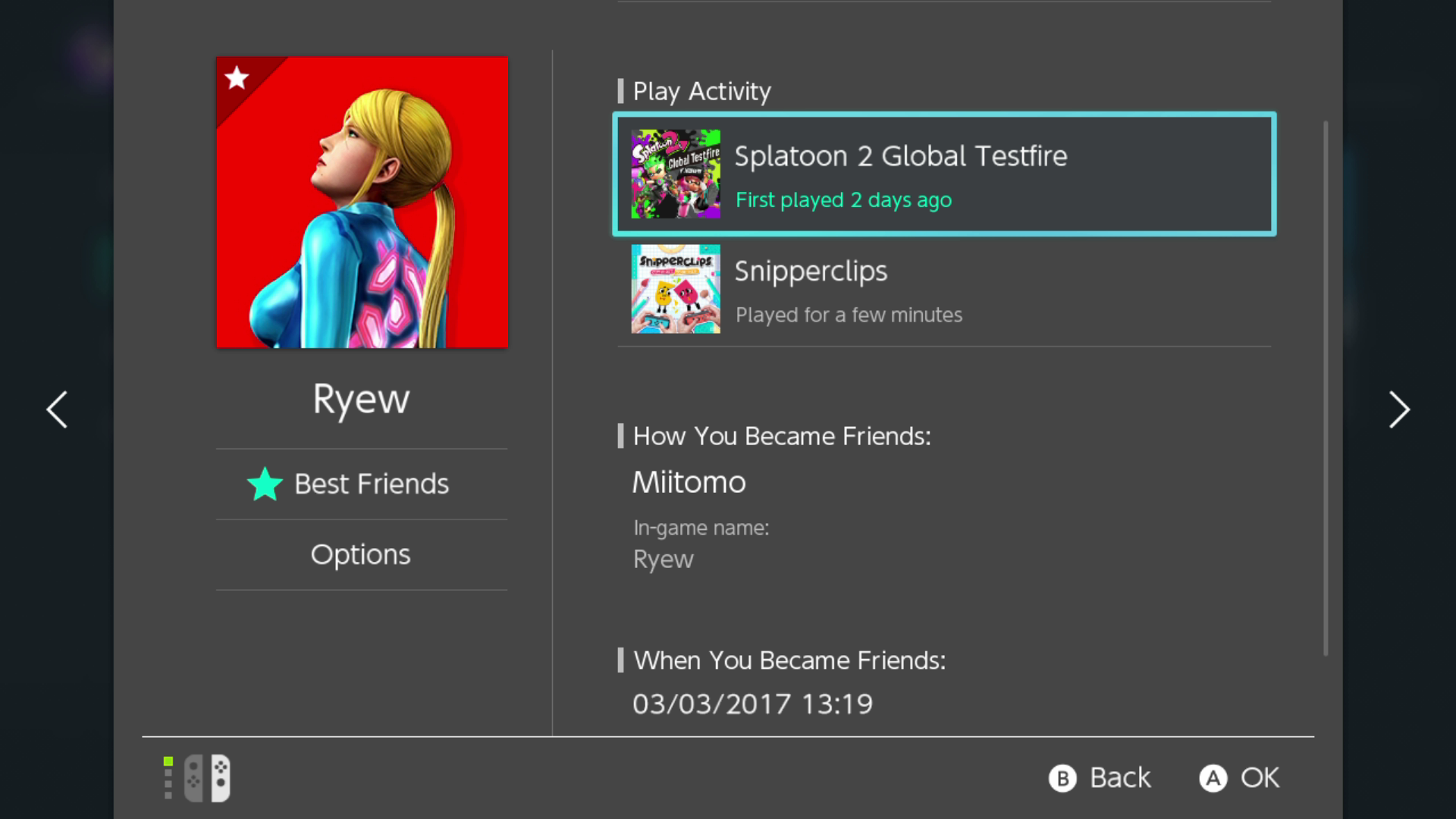
Task: Click the Joy-Con controller icon
Action: pyautogui.click(x=207, y=778)
